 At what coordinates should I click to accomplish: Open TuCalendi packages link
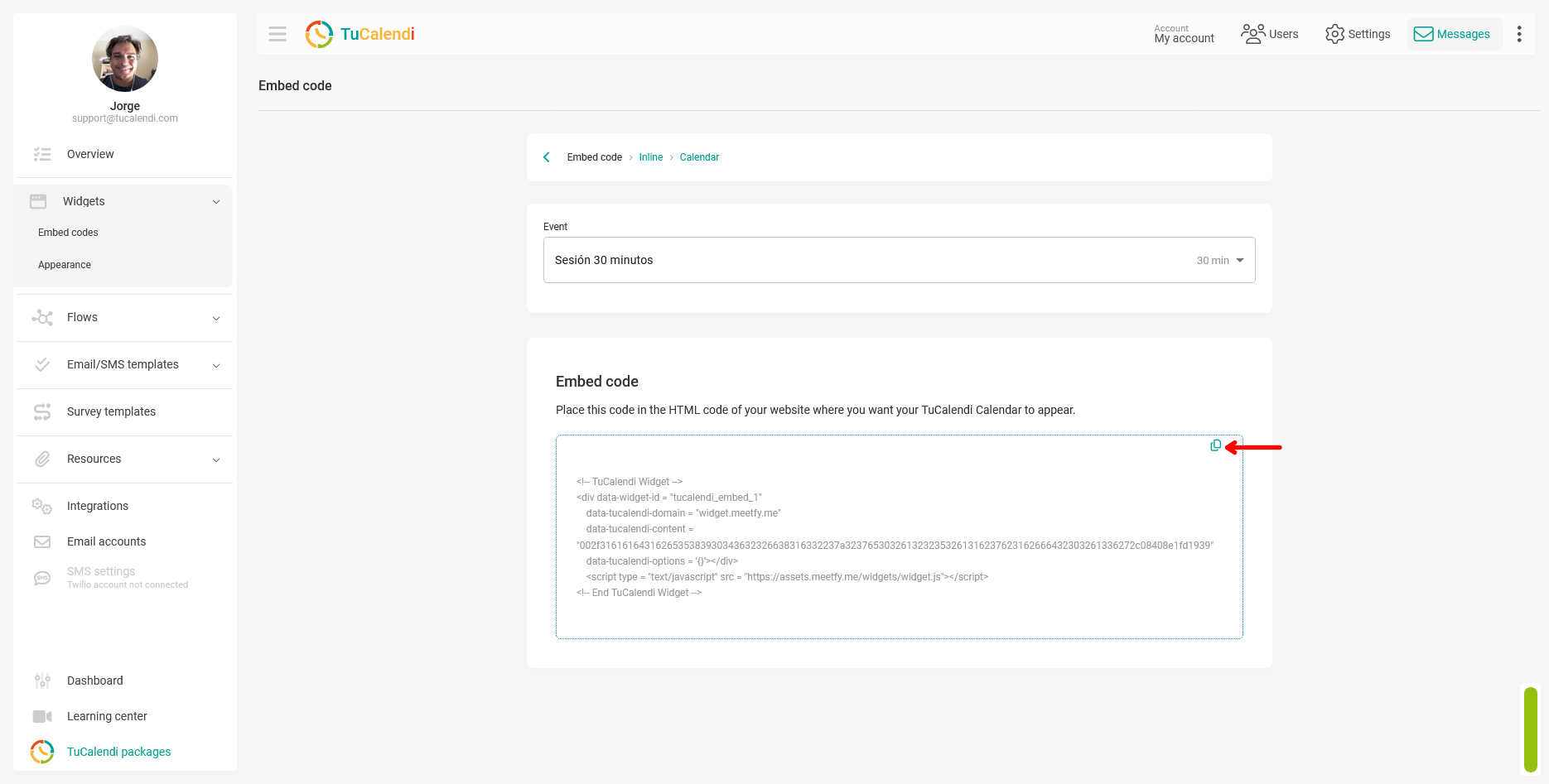pos(118,752)
